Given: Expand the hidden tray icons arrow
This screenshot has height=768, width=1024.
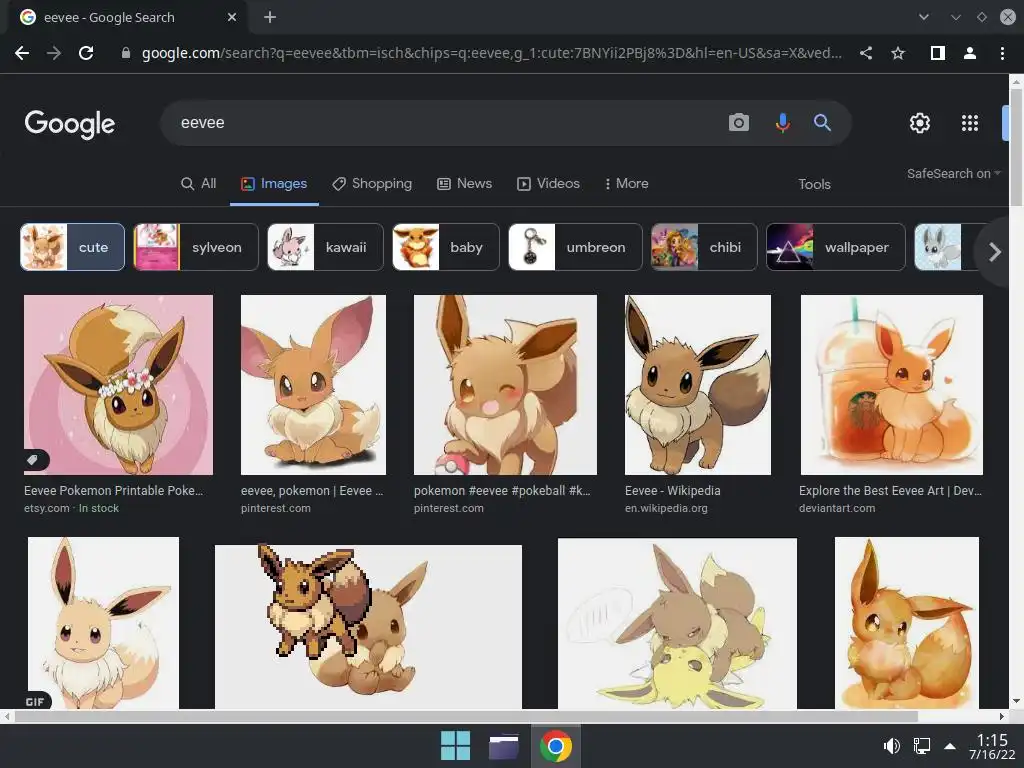Looking at the screenshot, I should tap(950, 746).
